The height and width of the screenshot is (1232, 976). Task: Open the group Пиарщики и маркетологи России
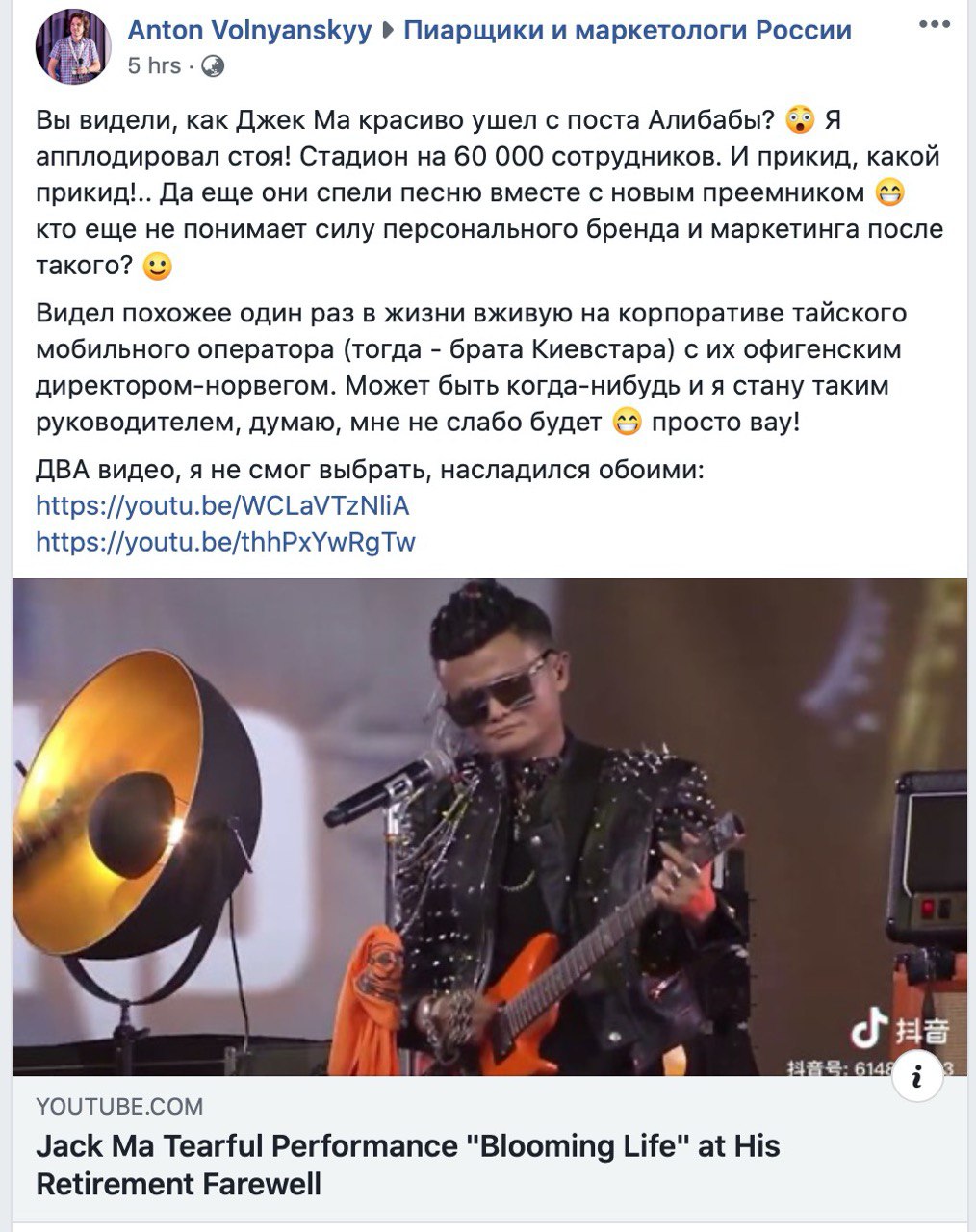pyautogui.click(x=628, y=30)
